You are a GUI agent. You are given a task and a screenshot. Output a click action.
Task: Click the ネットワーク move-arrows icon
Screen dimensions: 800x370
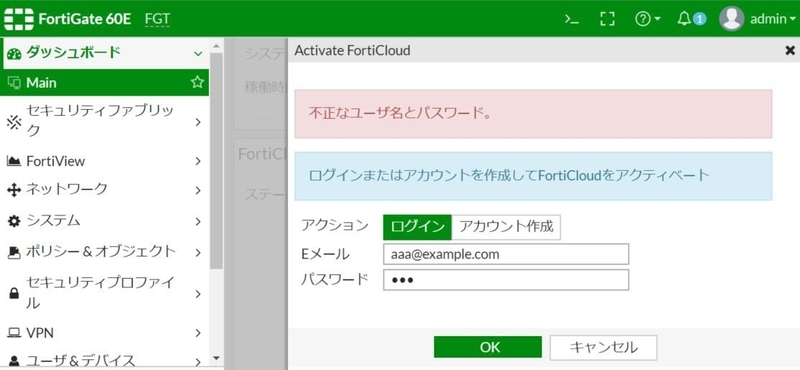click(x=14, y=190)
